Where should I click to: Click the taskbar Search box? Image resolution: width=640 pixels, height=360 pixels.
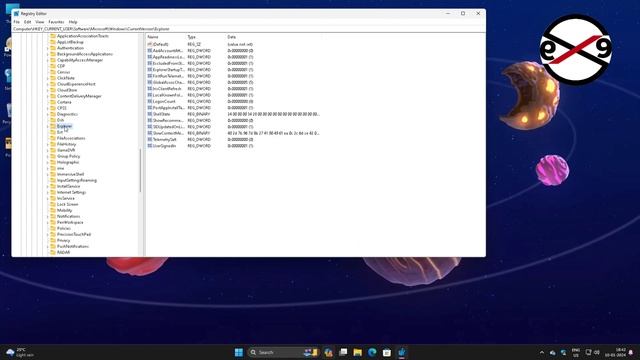284,352
